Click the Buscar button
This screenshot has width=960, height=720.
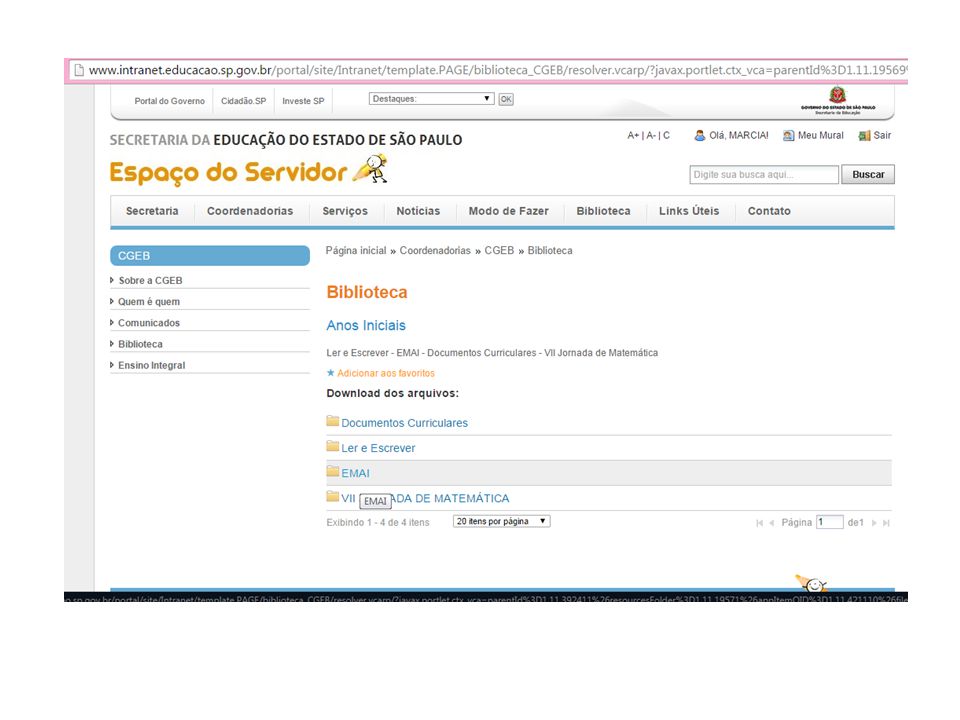(x=868, y=174)
